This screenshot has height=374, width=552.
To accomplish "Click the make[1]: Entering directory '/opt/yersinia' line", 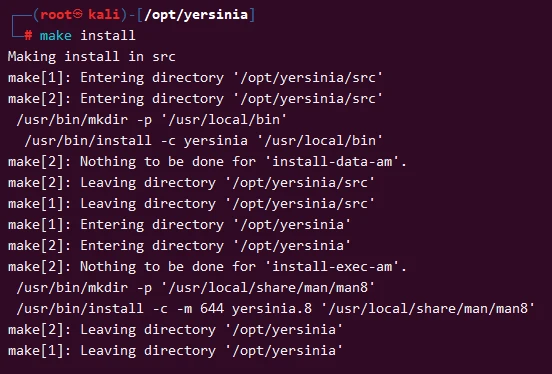I will (179, 225).
